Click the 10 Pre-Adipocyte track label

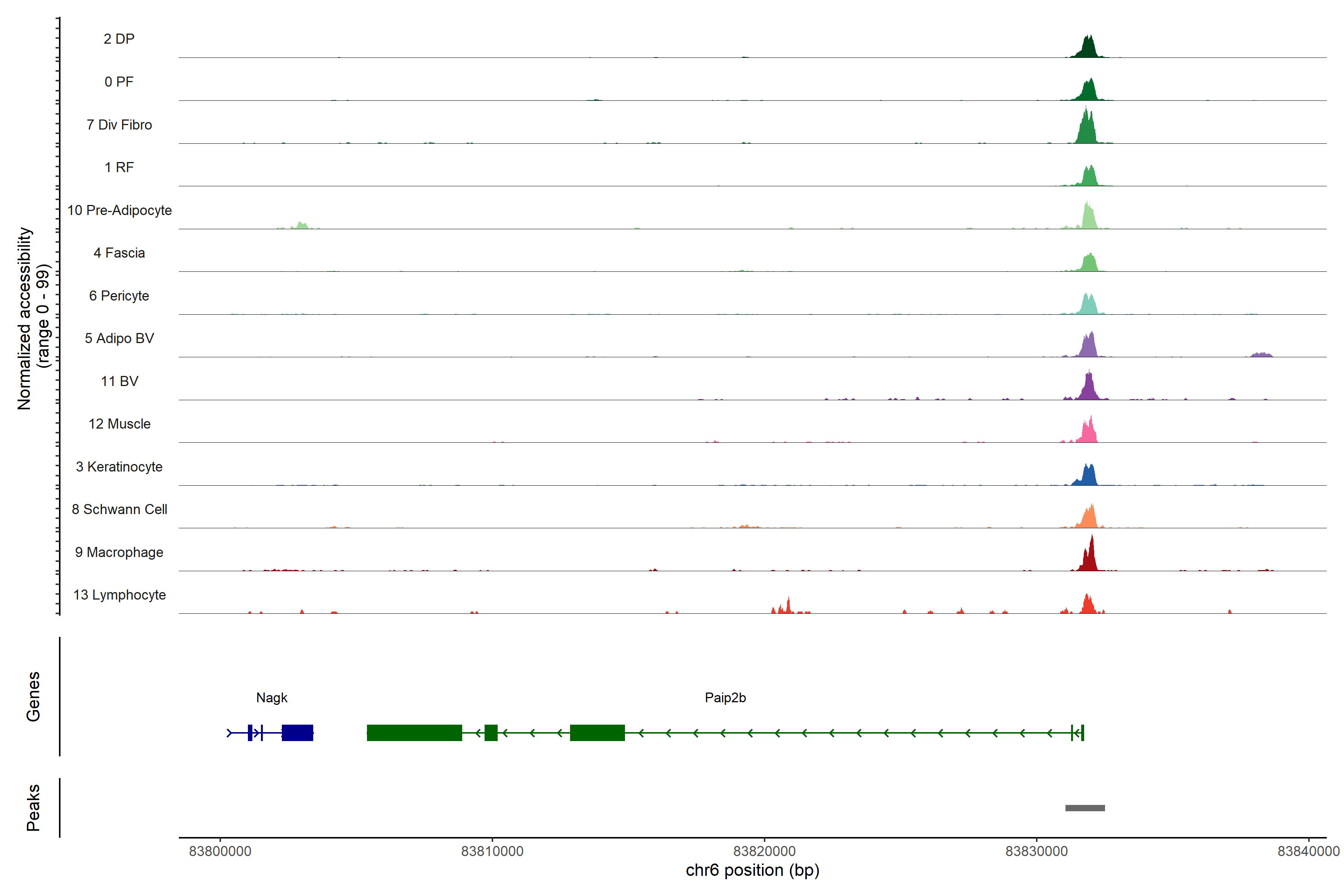point(119,210)
